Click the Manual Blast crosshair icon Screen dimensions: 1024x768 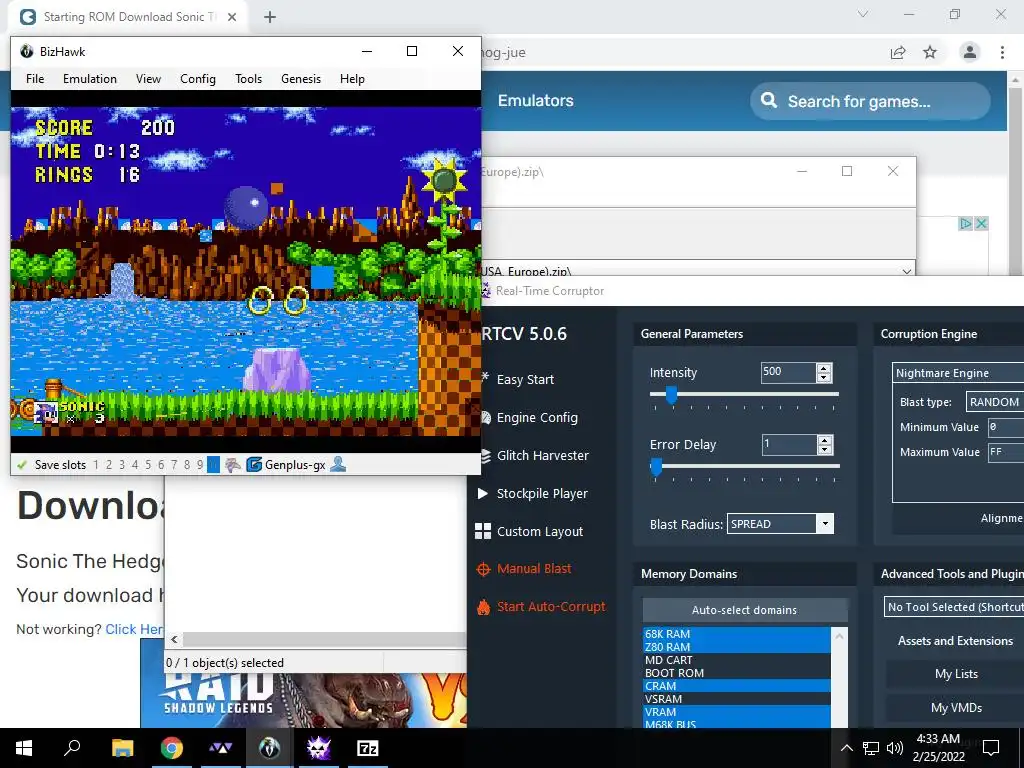(483, 569)
